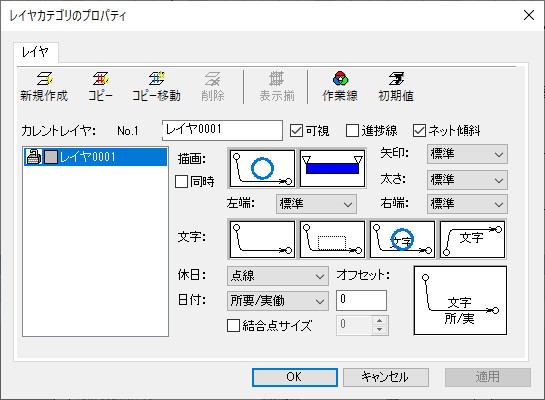545x400 pixels.
Task: Enable the 同時 checkbox
Action: coord(181,181)
